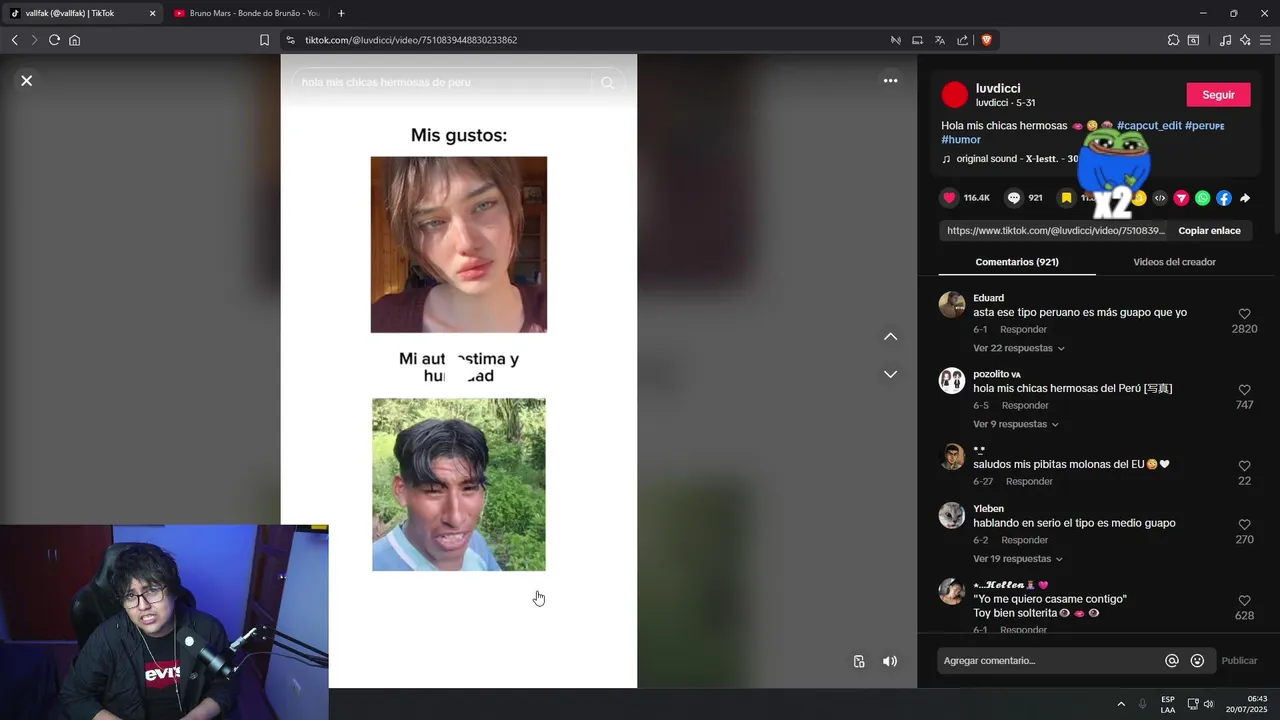Image resolution: width=1280 pixels, height=720 pixels.
Task: Expand Ver 22 respuestas under Eduard
Action: click(1018, 348)
